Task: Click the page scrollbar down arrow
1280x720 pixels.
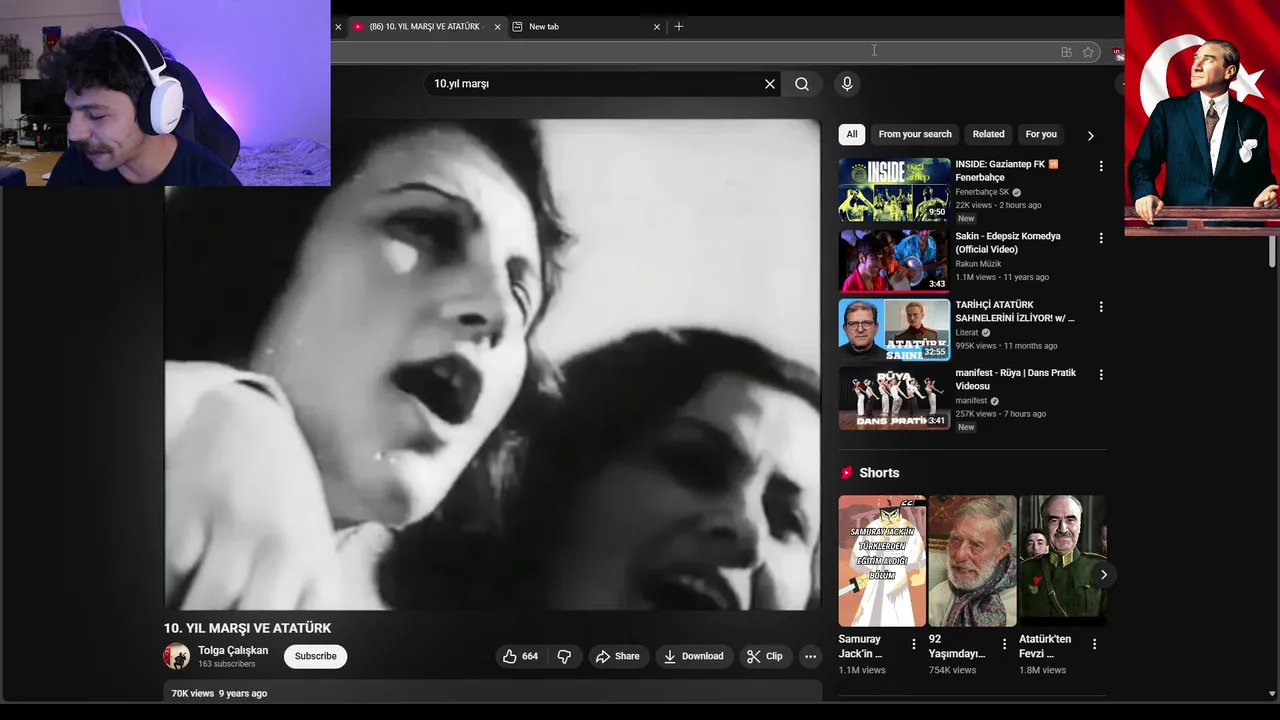Action: click(1272, 693)
